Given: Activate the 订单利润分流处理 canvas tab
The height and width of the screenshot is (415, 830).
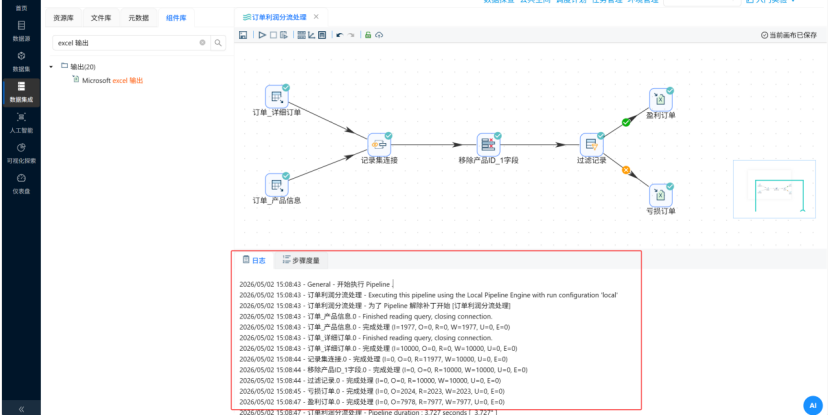Looking at the screenshot, I should click(274, 17).
